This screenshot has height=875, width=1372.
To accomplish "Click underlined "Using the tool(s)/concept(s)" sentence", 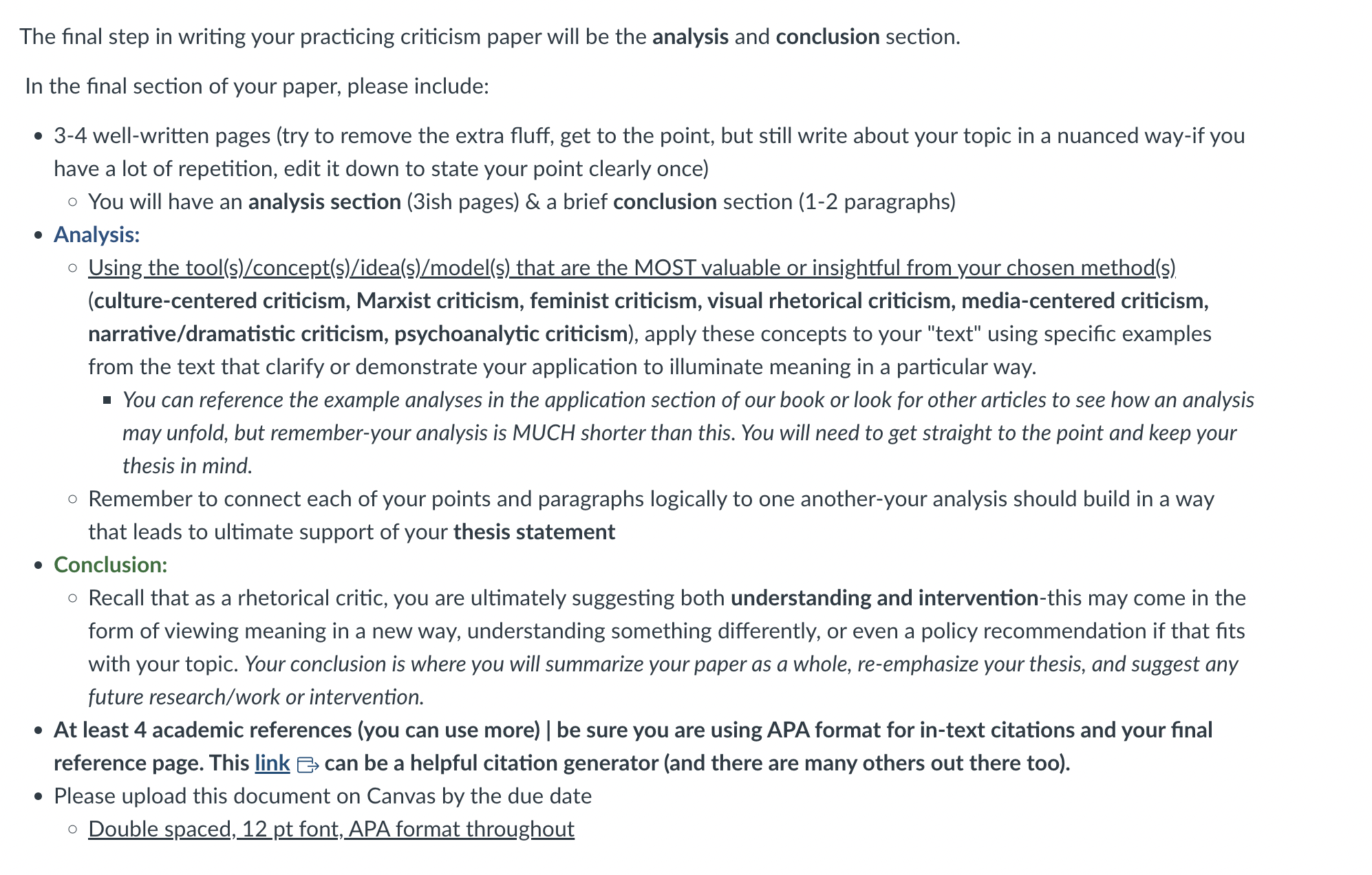I will [632, 268].
